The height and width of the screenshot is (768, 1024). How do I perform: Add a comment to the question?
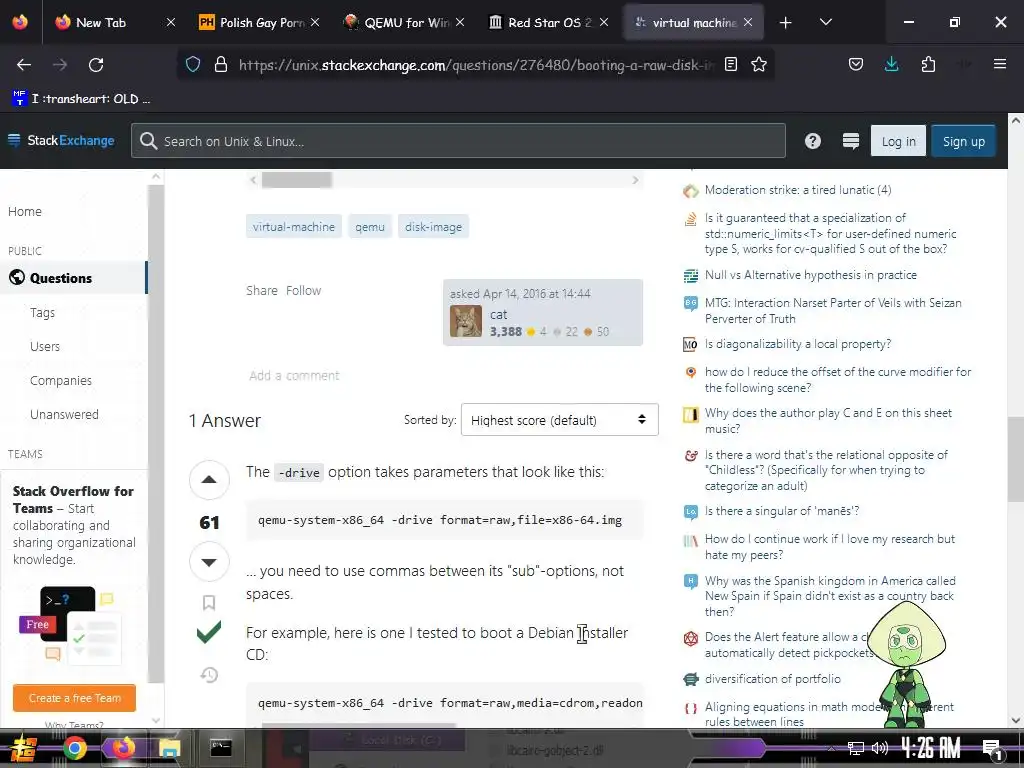tap(294, 376)
